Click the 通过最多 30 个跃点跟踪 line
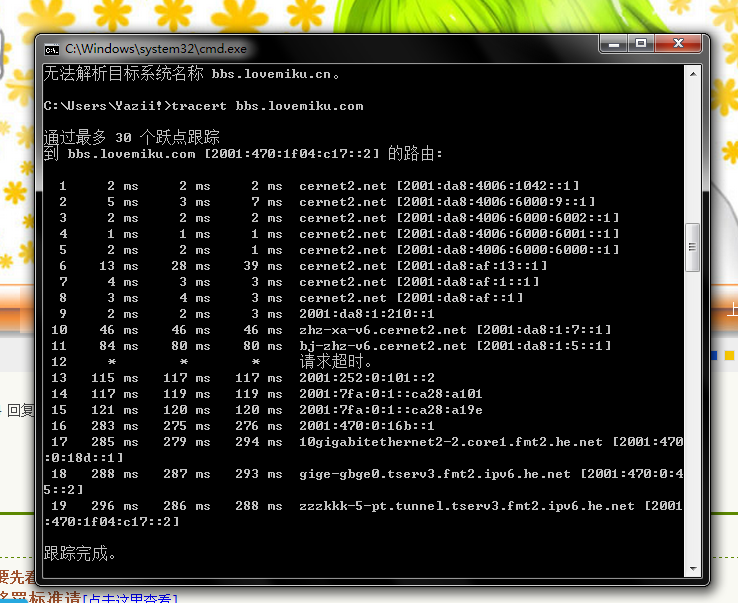 132,137
